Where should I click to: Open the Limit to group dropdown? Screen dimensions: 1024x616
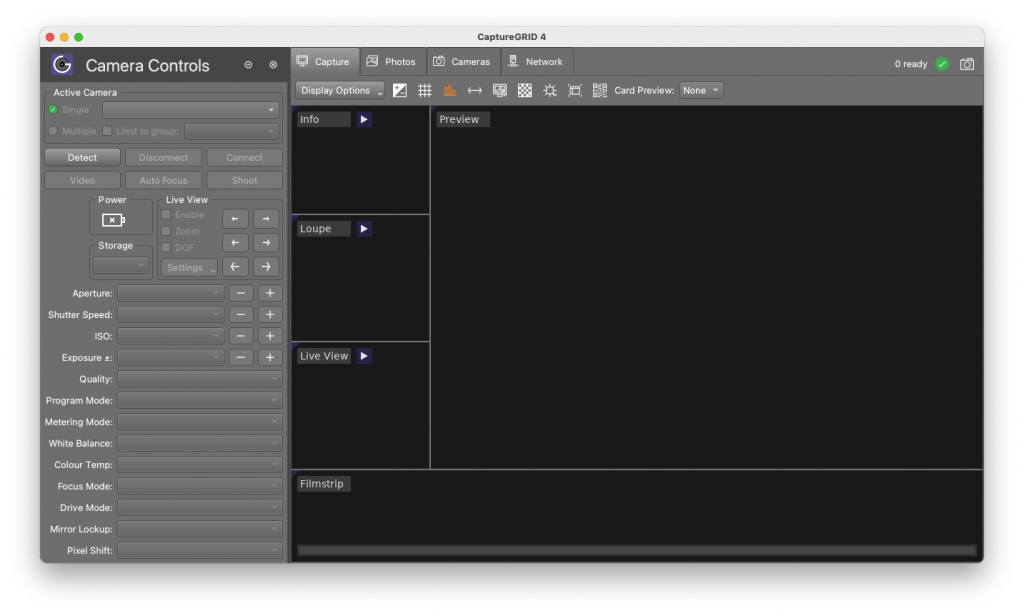(231, 131)
